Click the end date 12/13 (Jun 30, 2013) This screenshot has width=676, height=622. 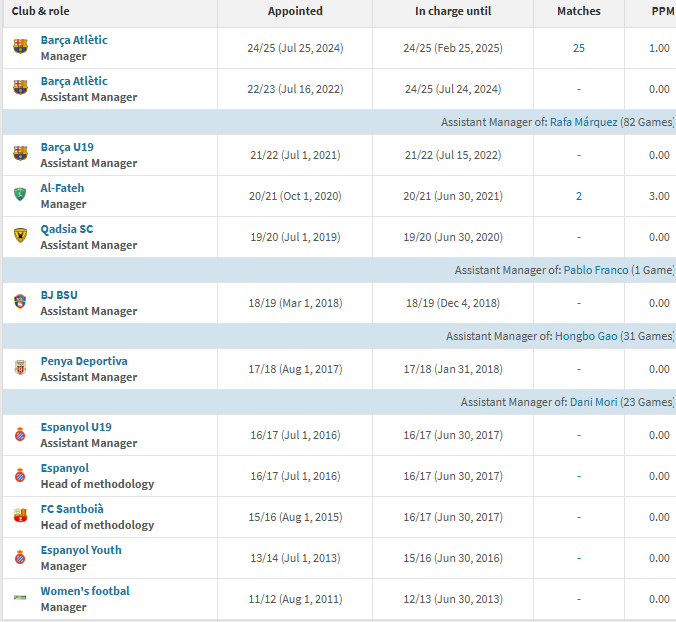click(x=453, y=599)
